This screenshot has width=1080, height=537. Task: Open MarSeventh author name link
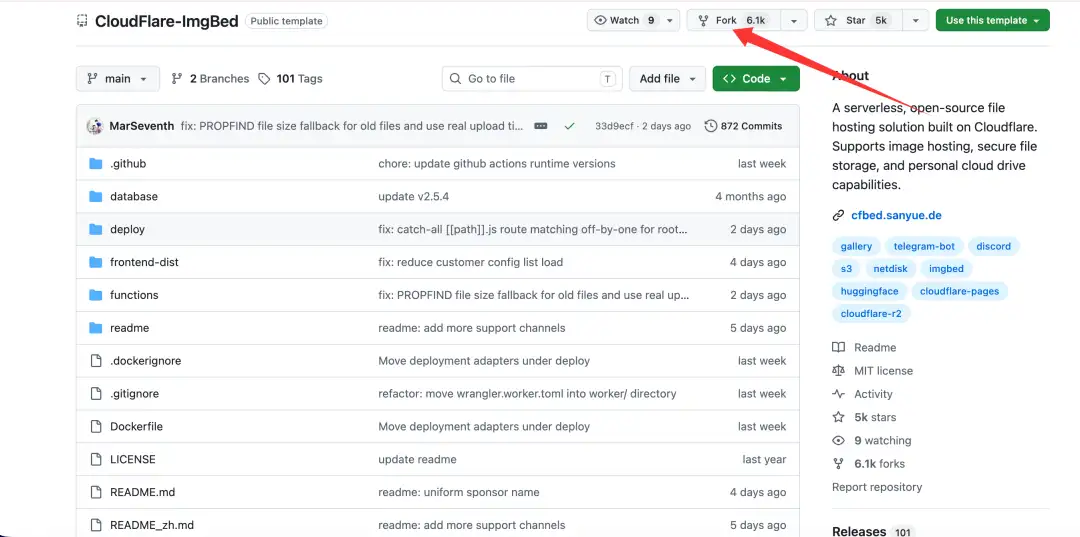coord(142,126)
